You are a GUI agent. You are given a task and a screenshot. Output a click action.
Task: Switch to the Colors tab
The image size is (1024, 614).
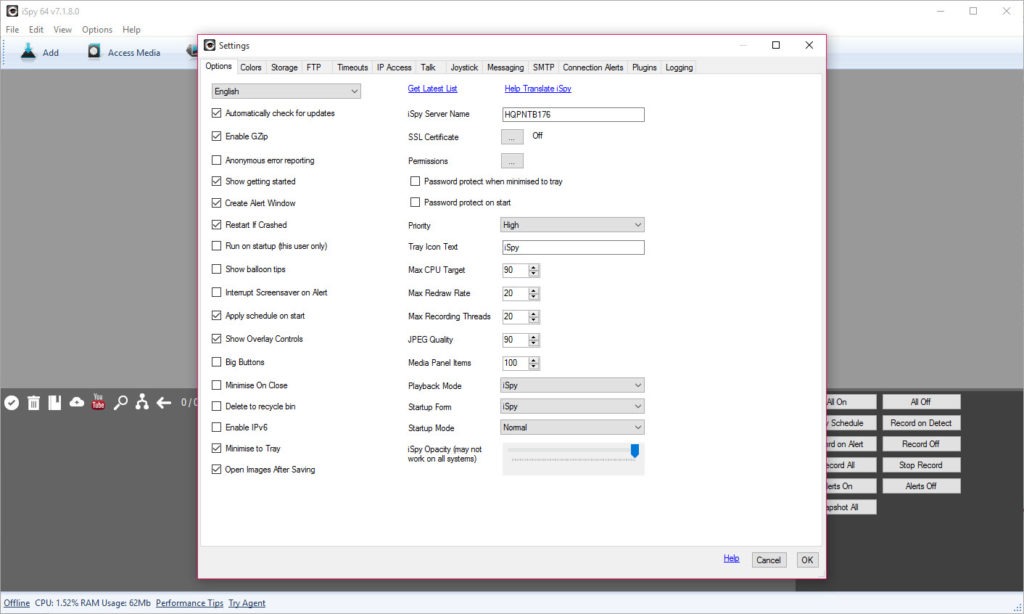click(x=251, y=67)
